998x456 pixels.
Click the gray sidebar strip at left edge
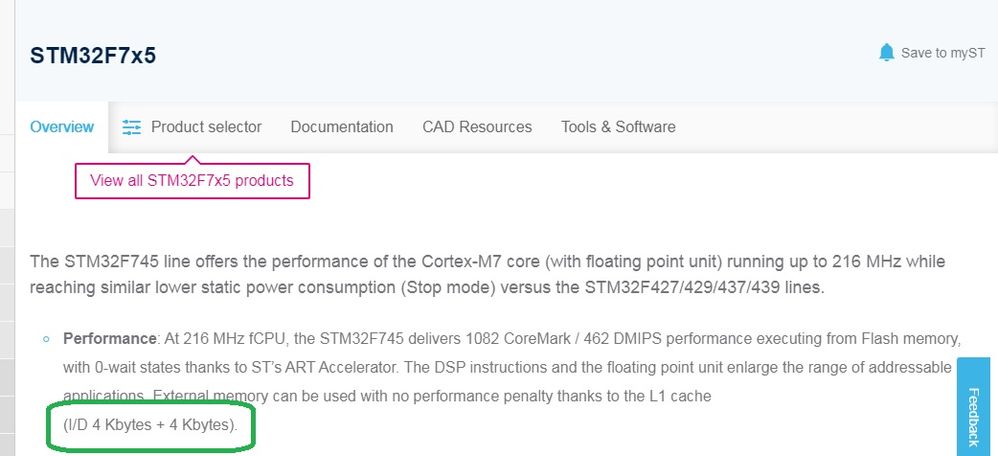tap(7, 228)
